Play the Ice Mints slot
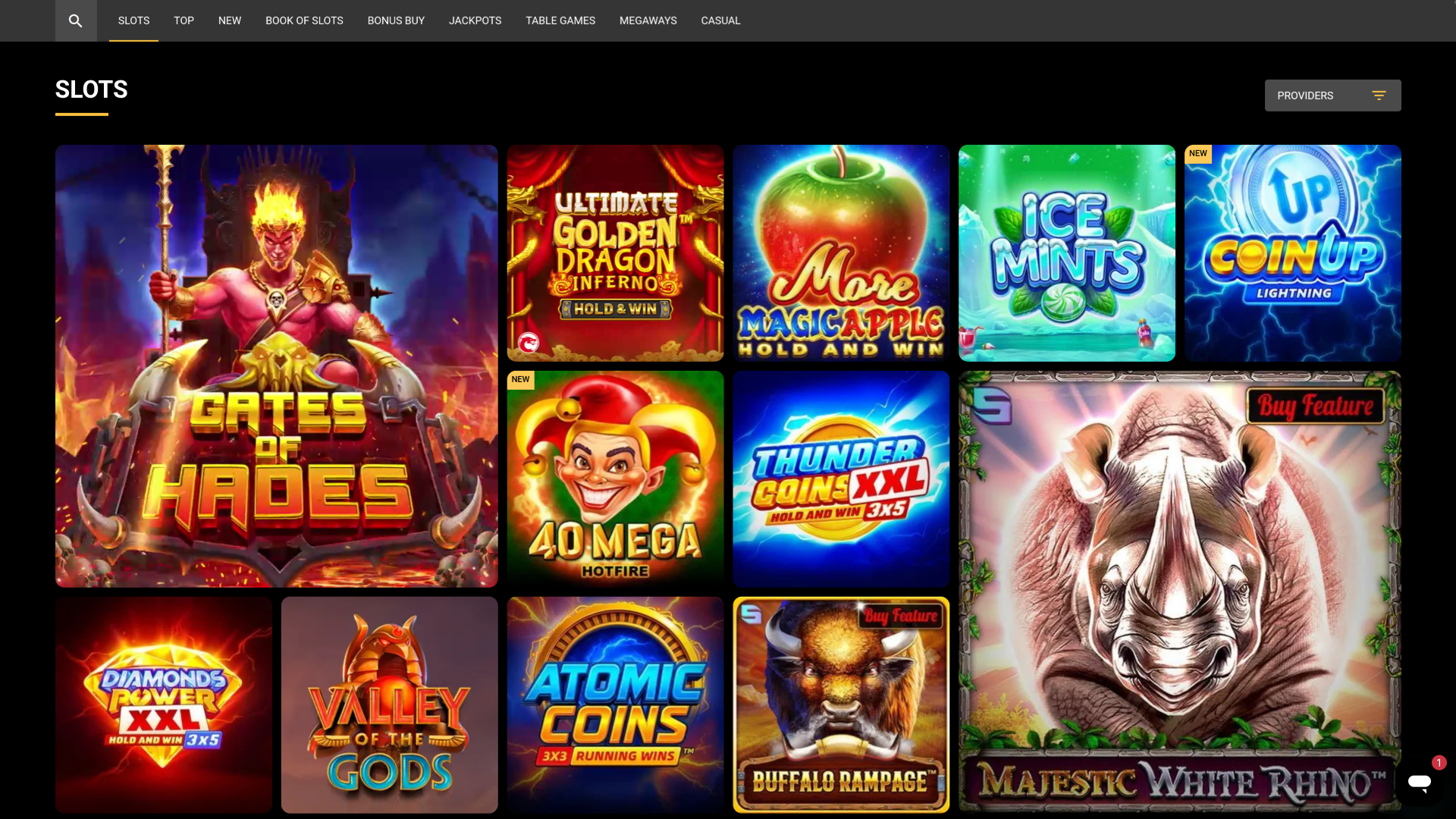The height and width of the screenshot is (819, 1456). point(1066,253)
